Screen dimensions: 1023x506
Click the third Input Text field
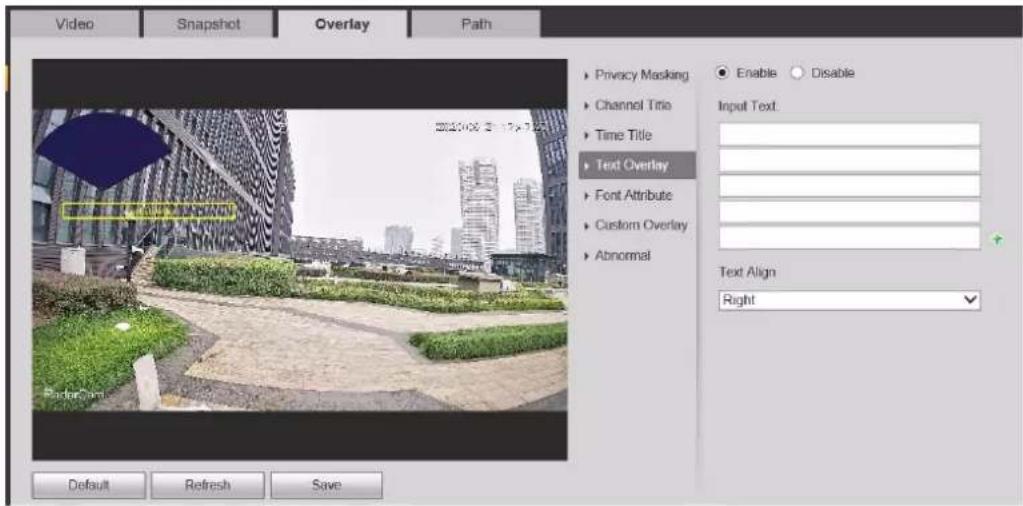pyautogui.click(x=849, y=186)
